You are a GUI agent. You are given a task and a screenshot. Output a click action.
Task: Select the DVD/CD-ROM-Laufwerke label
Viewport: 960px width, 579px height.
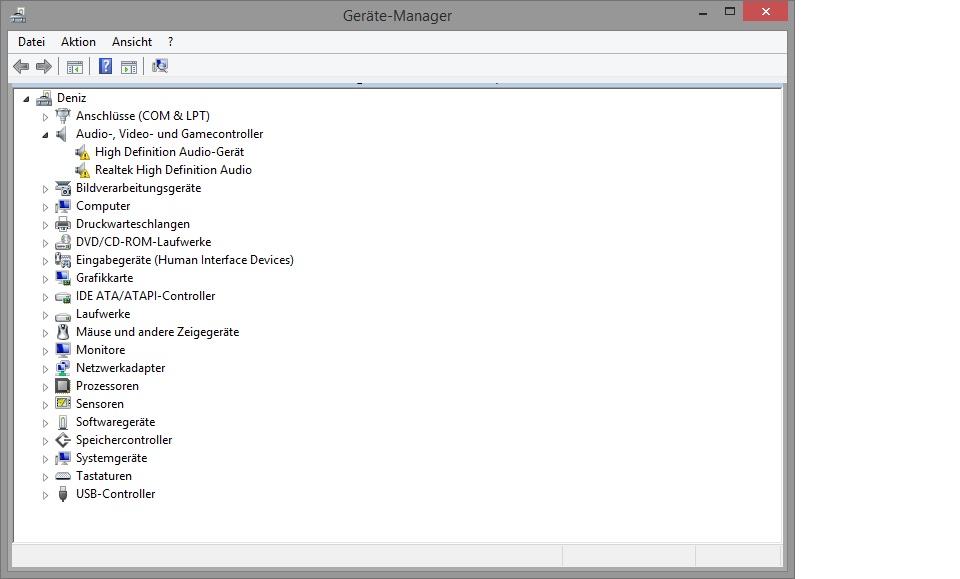point(143,242)
